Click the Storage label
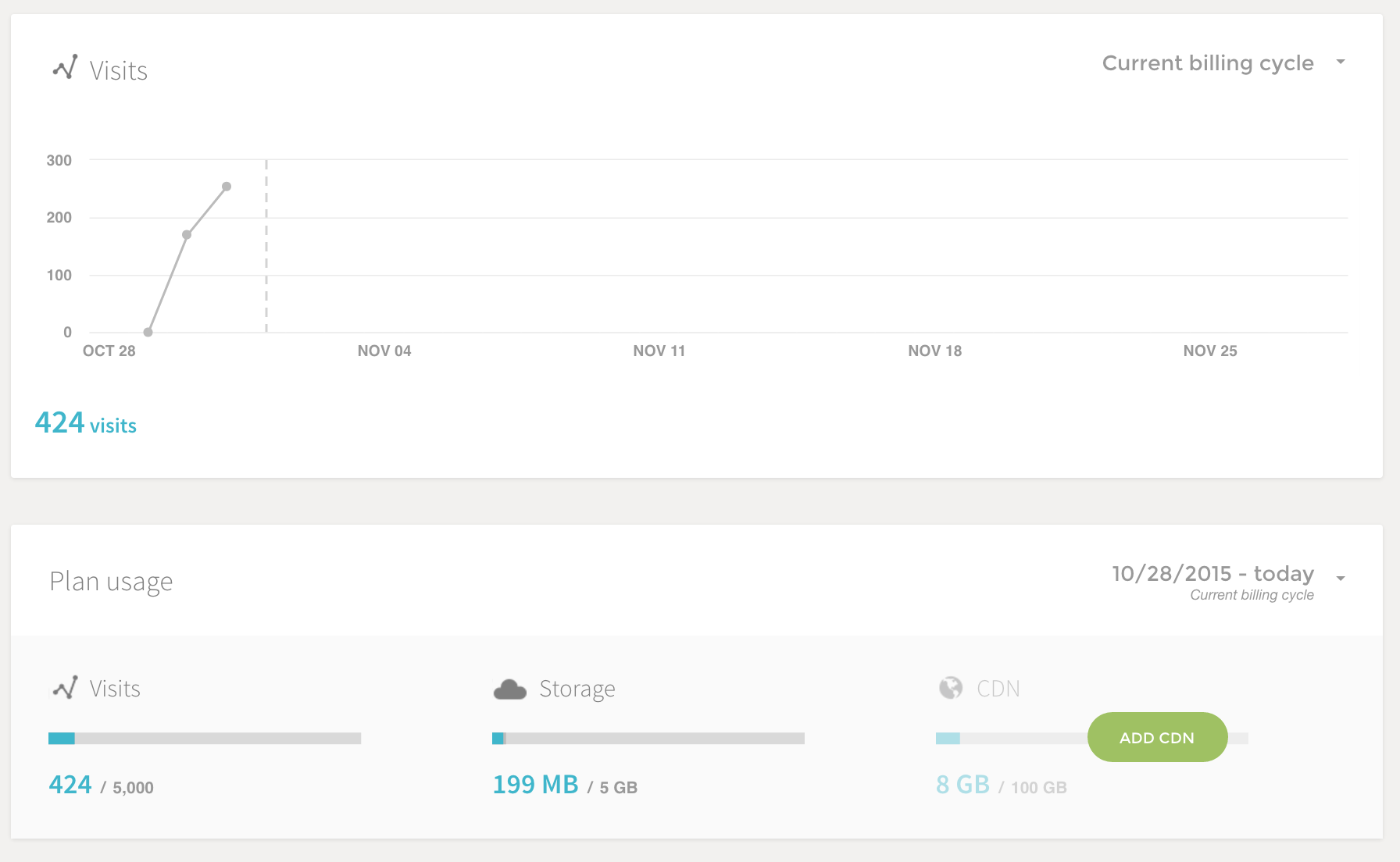Viewport: 1400px width, 862px height. [x=577, y=689]
